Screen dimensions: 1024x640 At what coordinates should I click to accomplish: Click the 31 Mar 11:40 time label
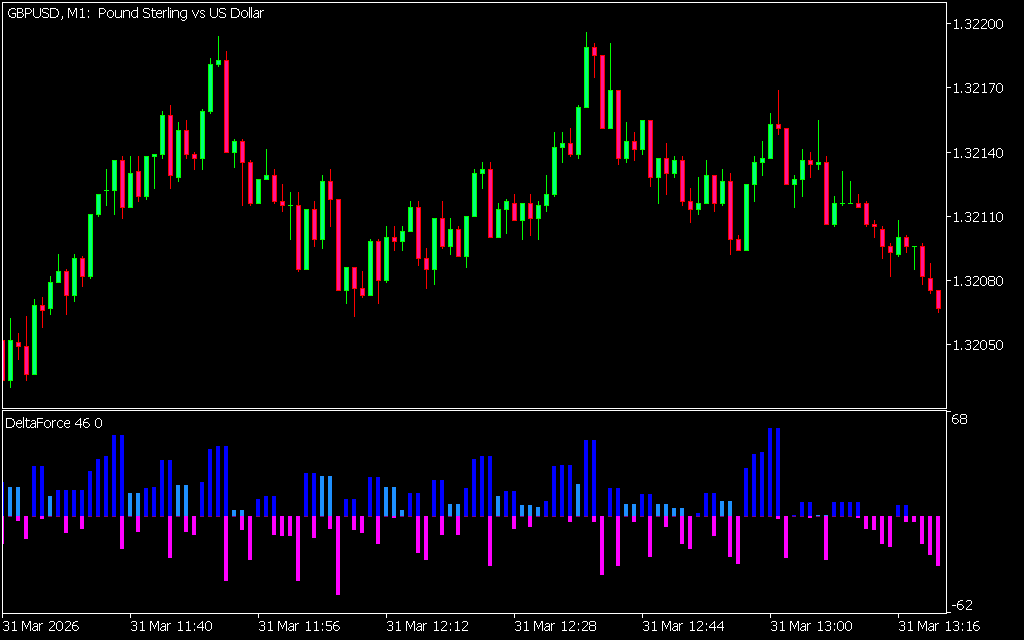[171, 626]
